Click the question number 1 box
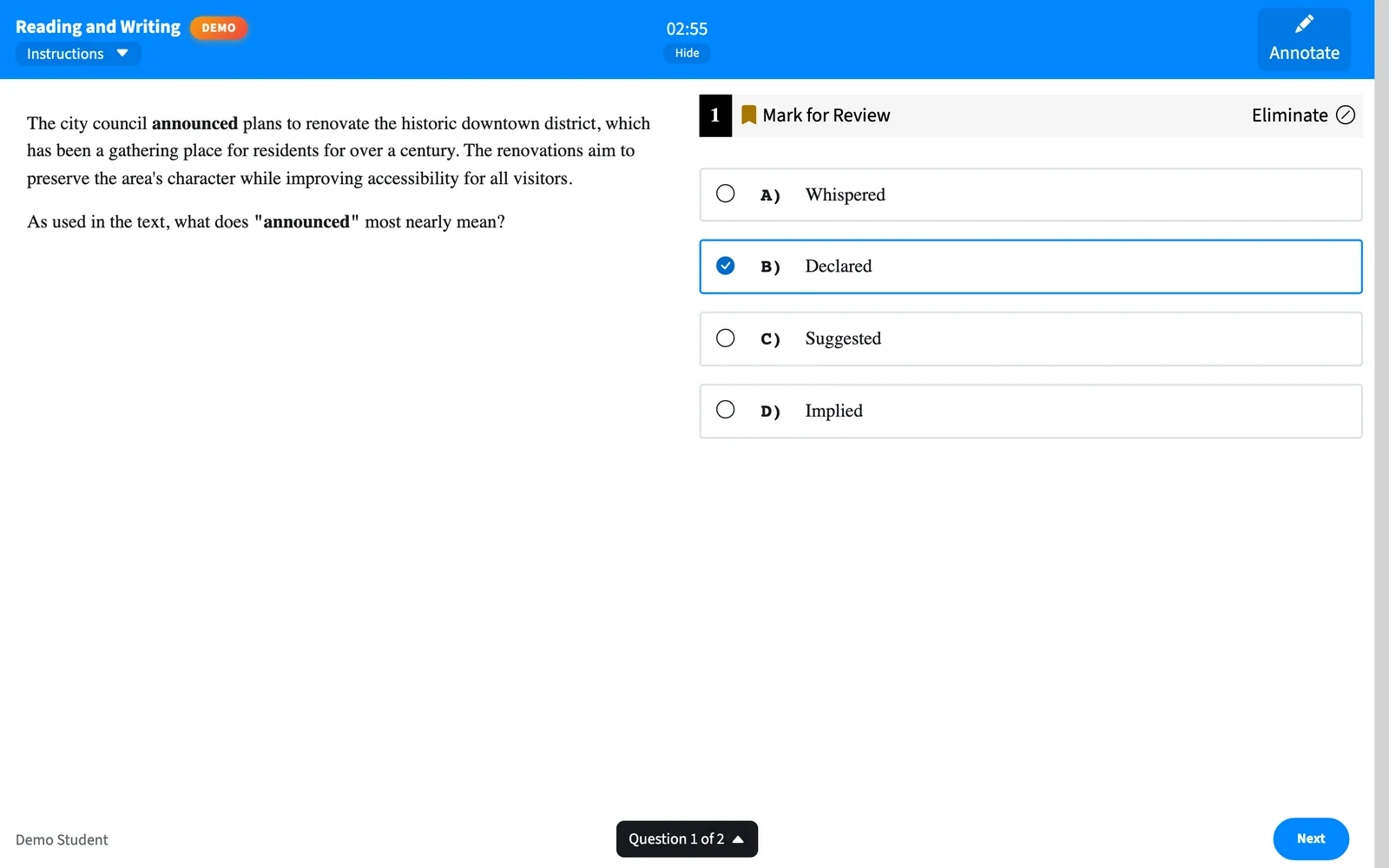Screen dimensions: 1389x868 715,115
